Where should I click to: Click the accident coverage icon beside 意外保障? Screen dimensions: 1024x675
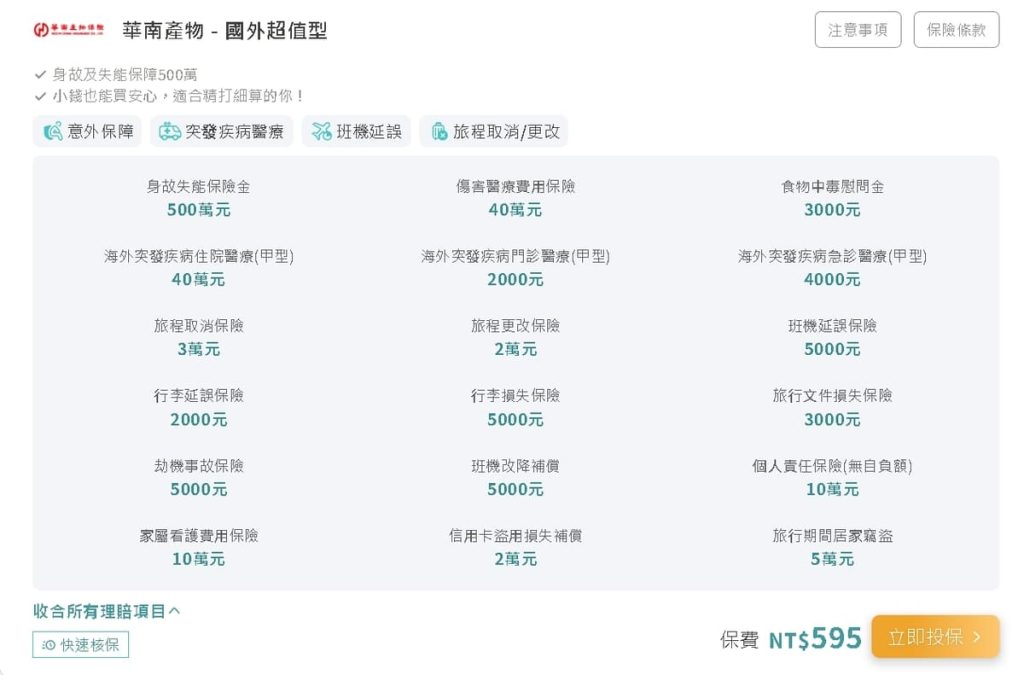pyautogui.click(x=53, y=131)
